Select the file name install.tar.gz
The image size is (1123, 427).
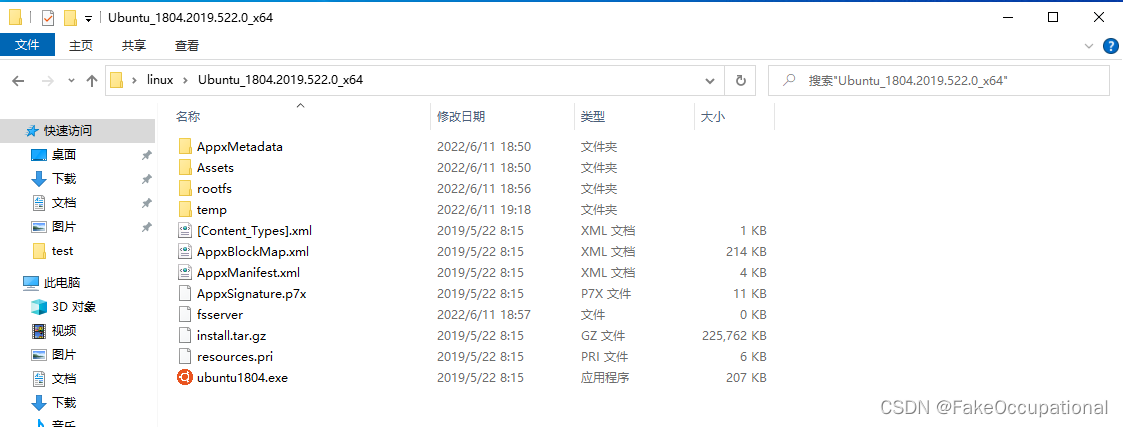232,335
